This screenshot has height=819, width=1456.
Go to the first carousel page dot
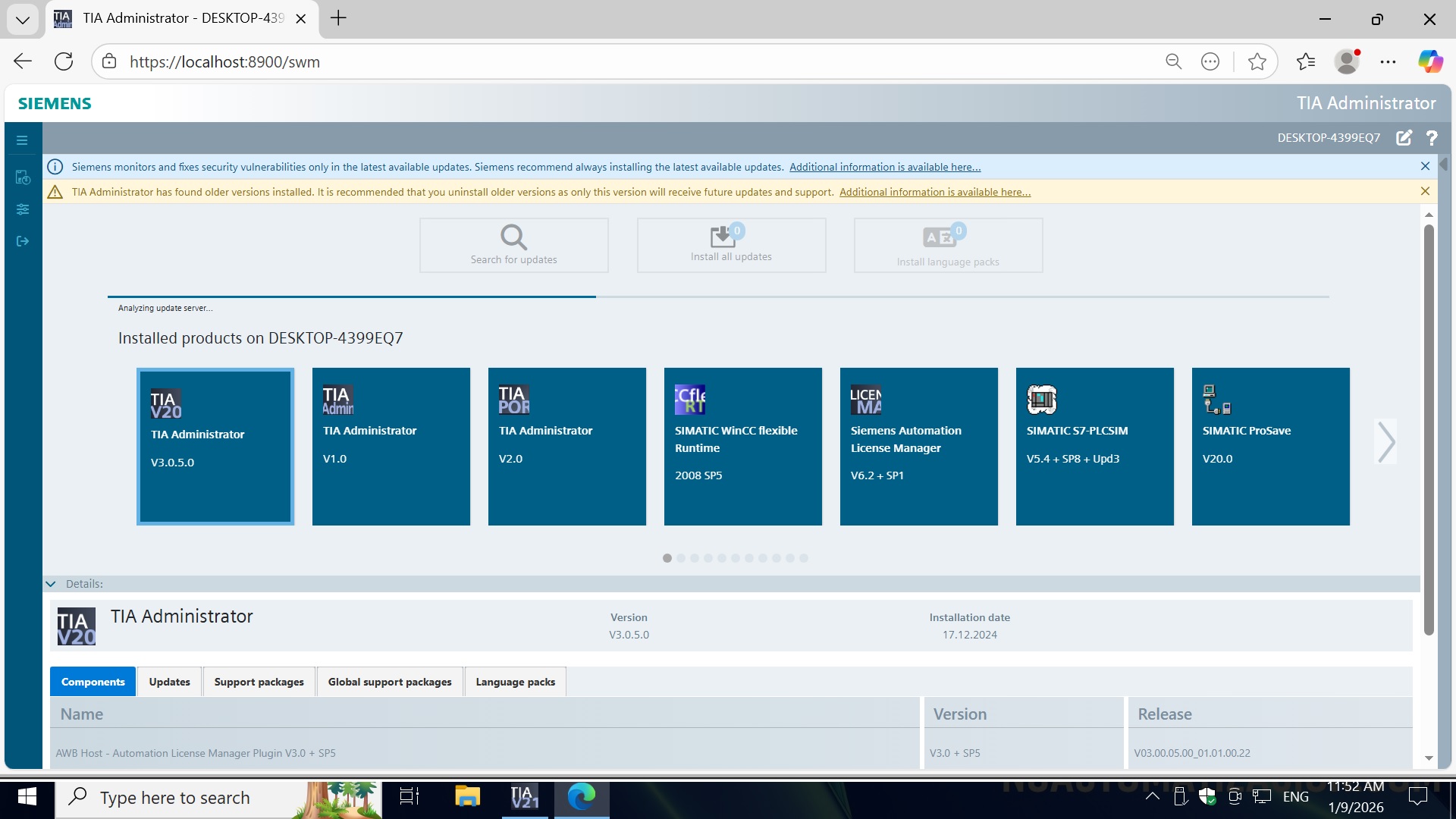(667, 558)
